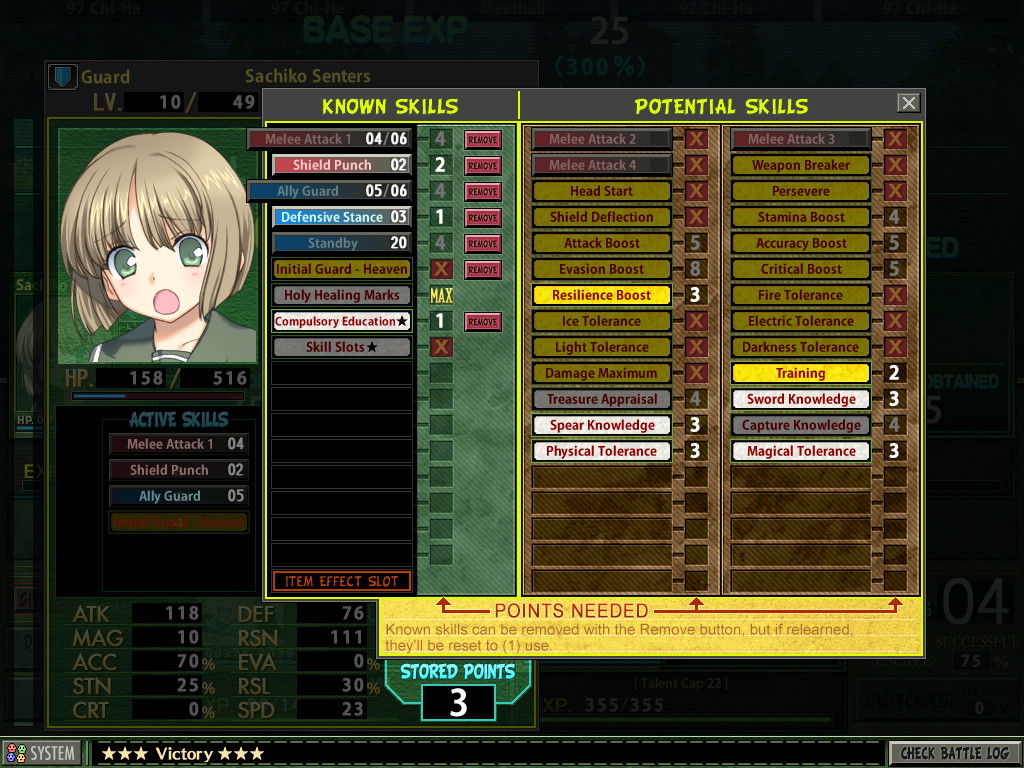
Task: Select Shield Punch in known skills list
Action: [x=342, y=165]
